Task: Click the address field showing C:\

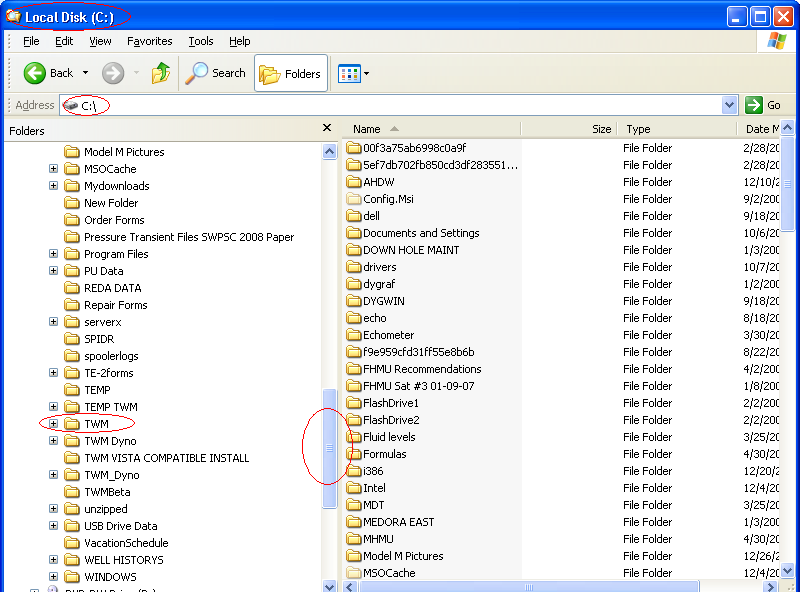Action: pyautogui.click(x=400, y=105)
